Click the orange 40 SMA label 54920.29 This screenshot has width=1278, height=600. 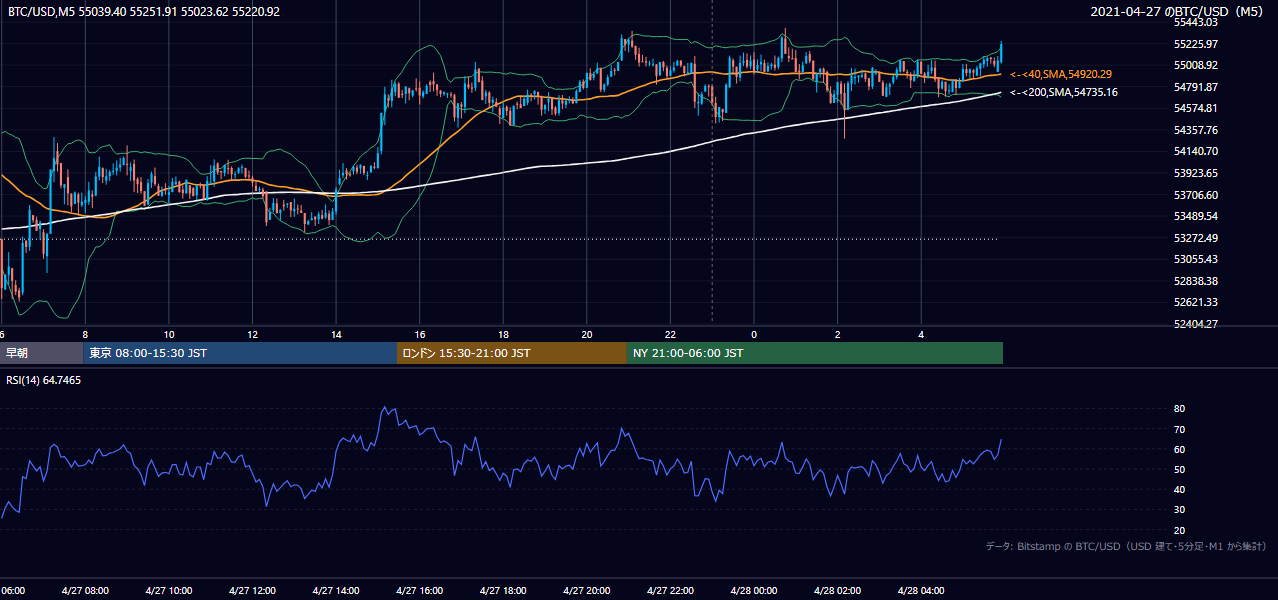point(1061,74)
